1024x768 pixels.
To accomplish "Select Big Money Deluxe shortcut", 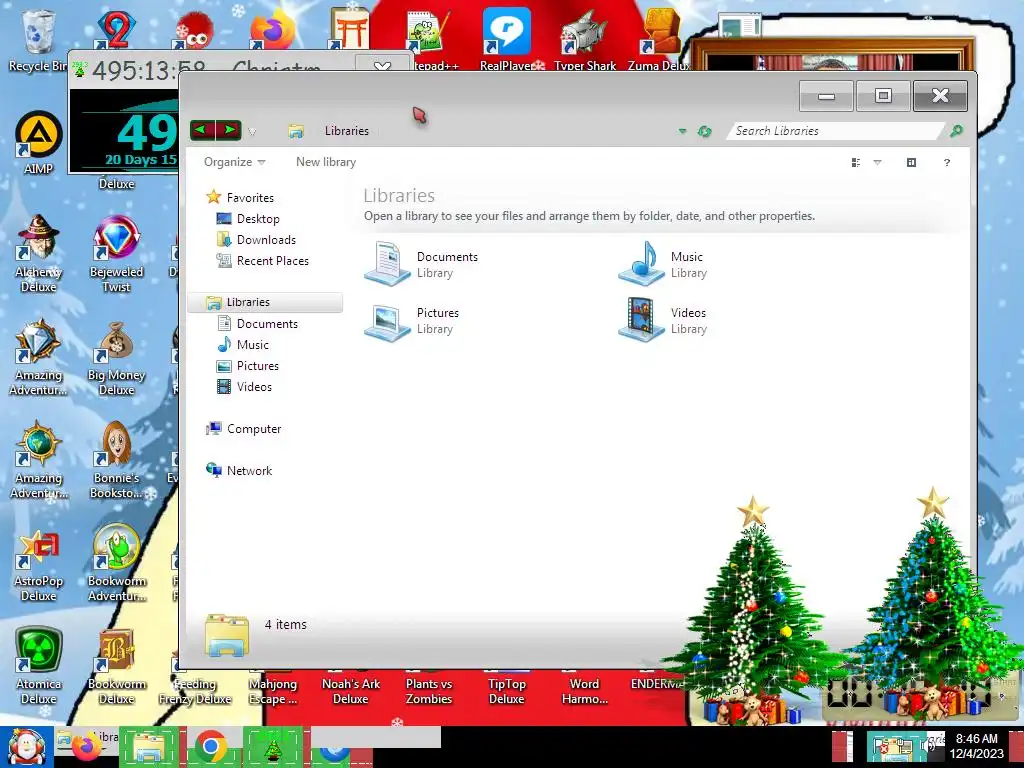I will [116, 358].
